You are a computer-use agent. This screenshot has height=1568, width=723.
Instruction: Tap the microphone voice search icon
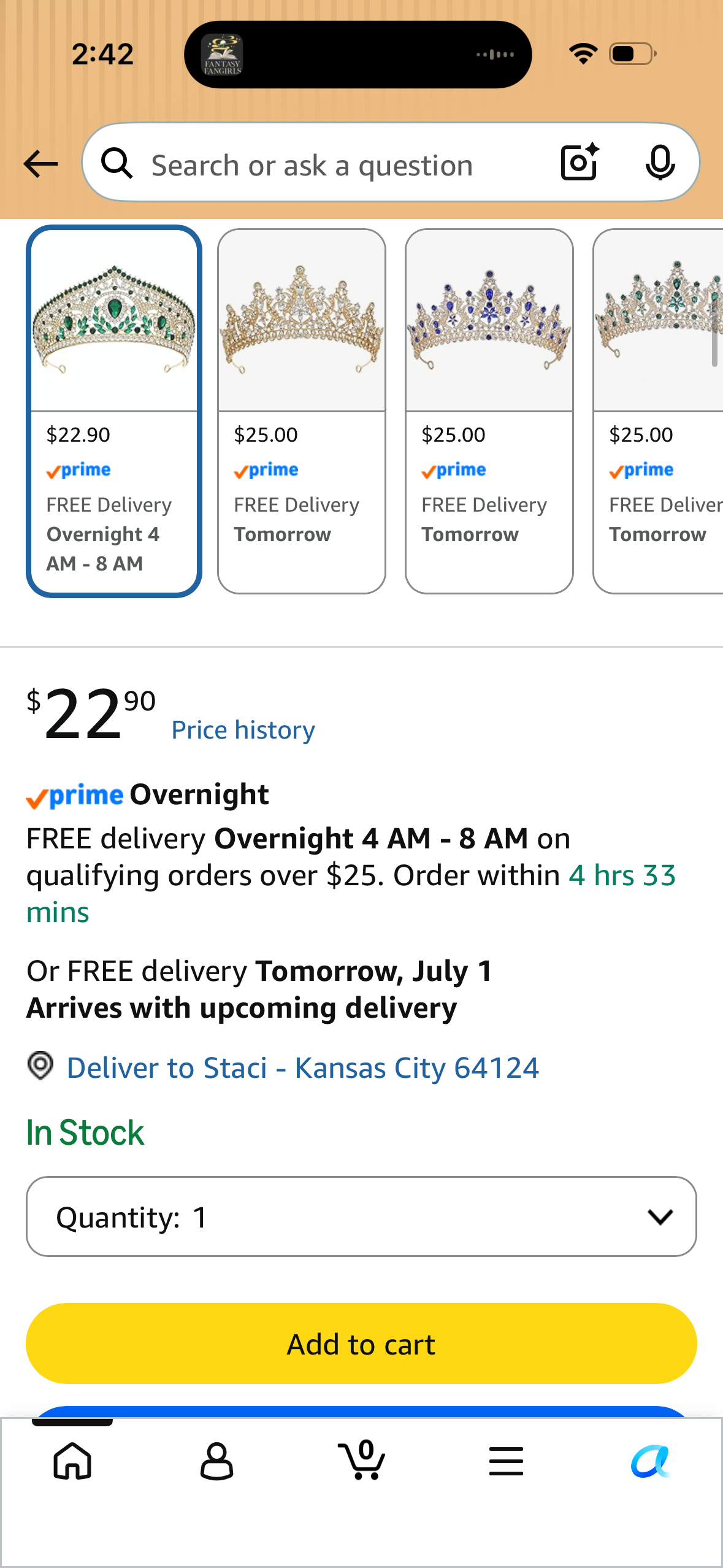660,163
